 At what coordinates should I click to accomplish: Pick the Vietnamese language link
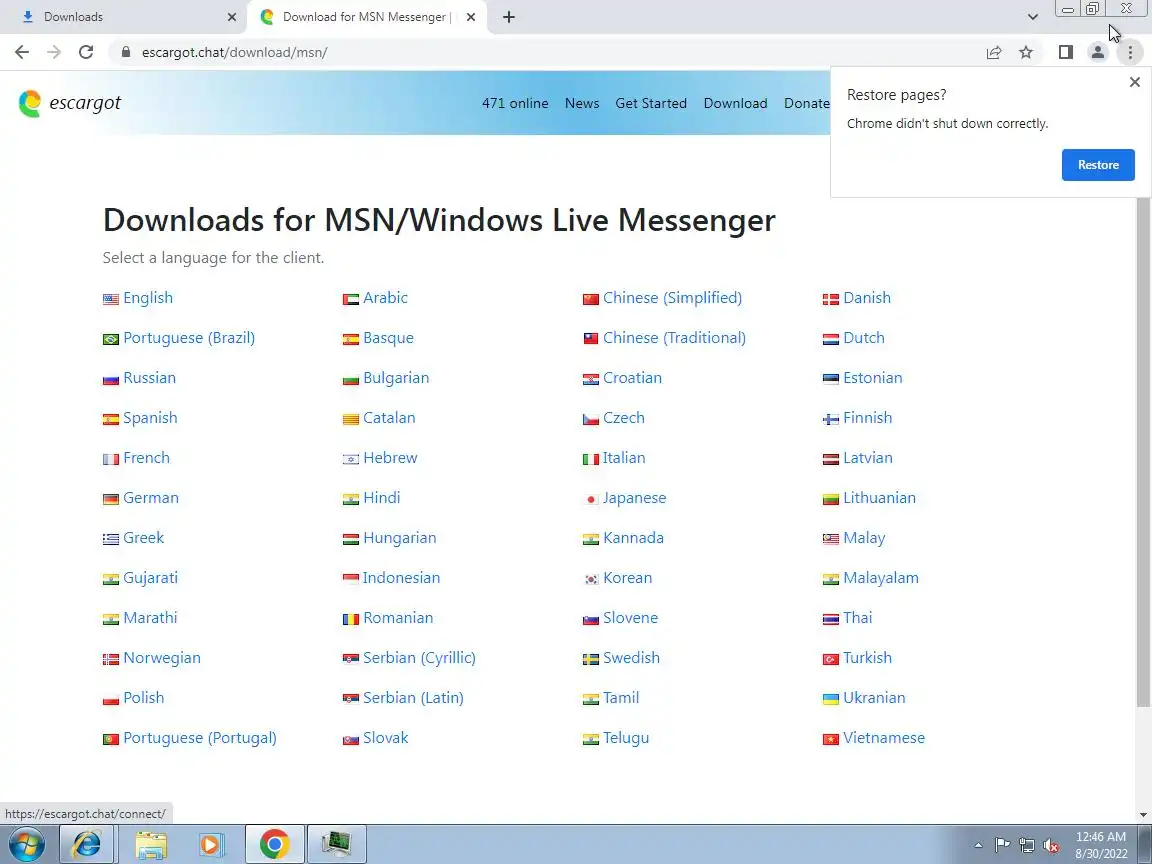point(884,738)
